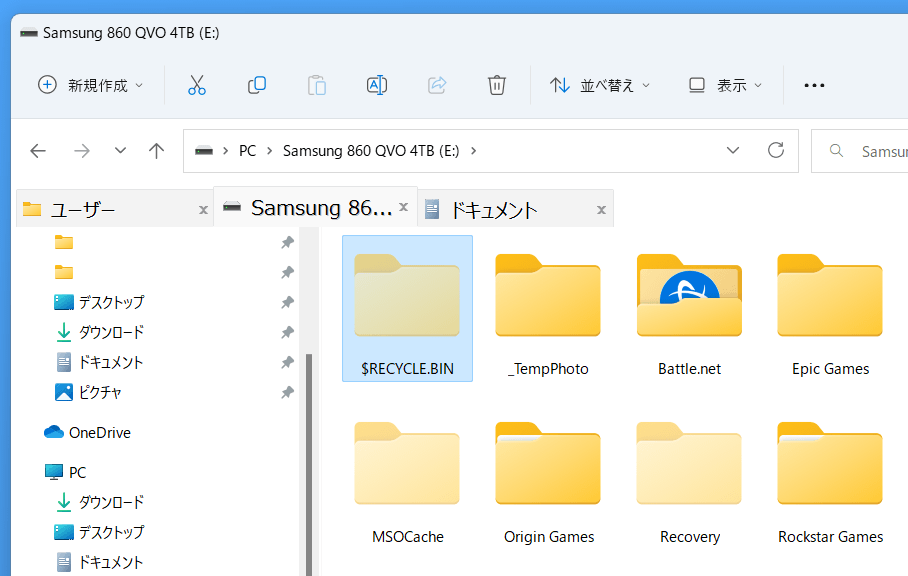This screenshot has height=576, width=908.
Task: Click pin icon beside quick access ドキュメント
Action: pos(287,362)
